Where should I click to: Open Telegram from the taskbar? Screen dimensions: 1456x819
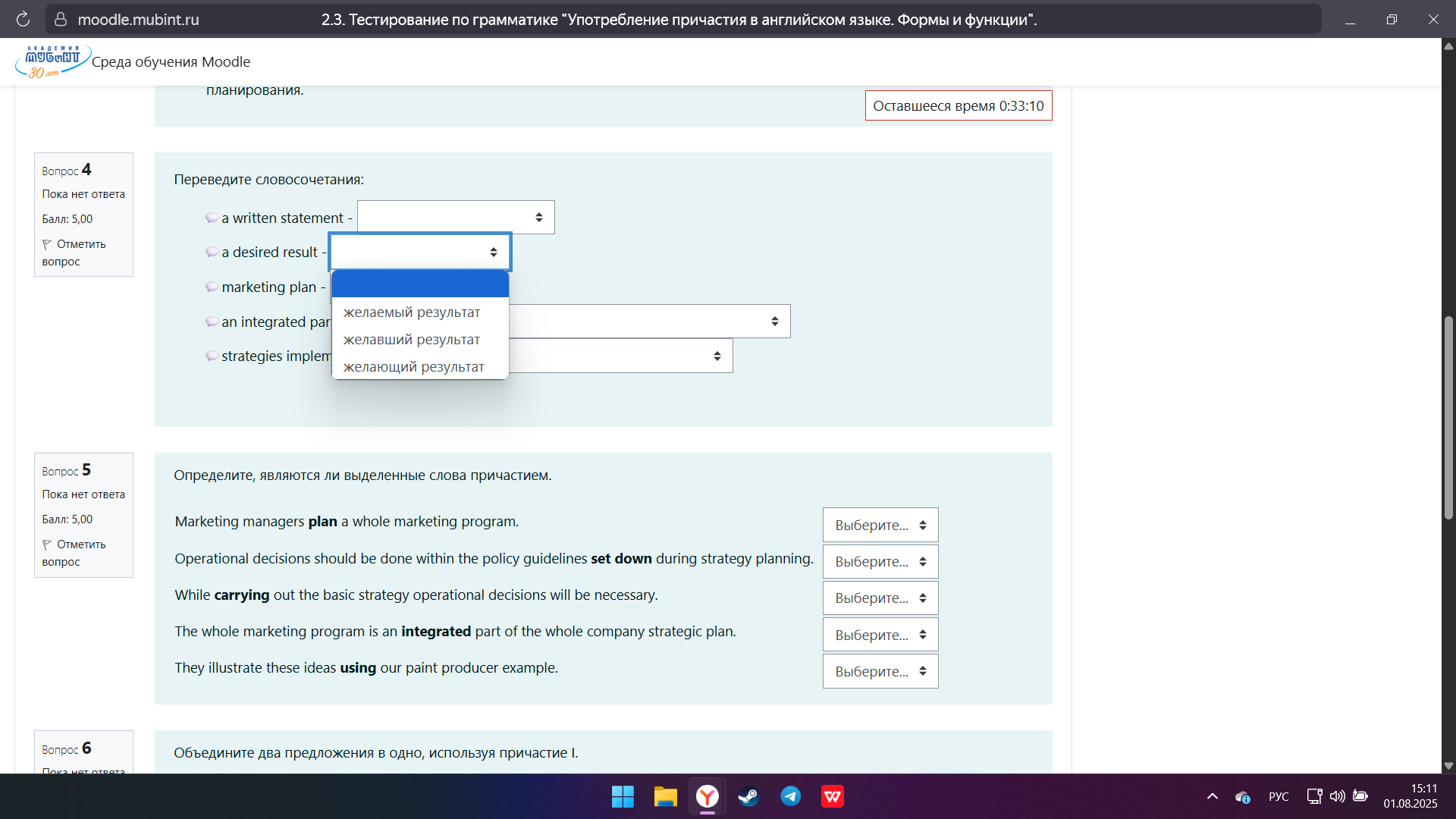790,796
